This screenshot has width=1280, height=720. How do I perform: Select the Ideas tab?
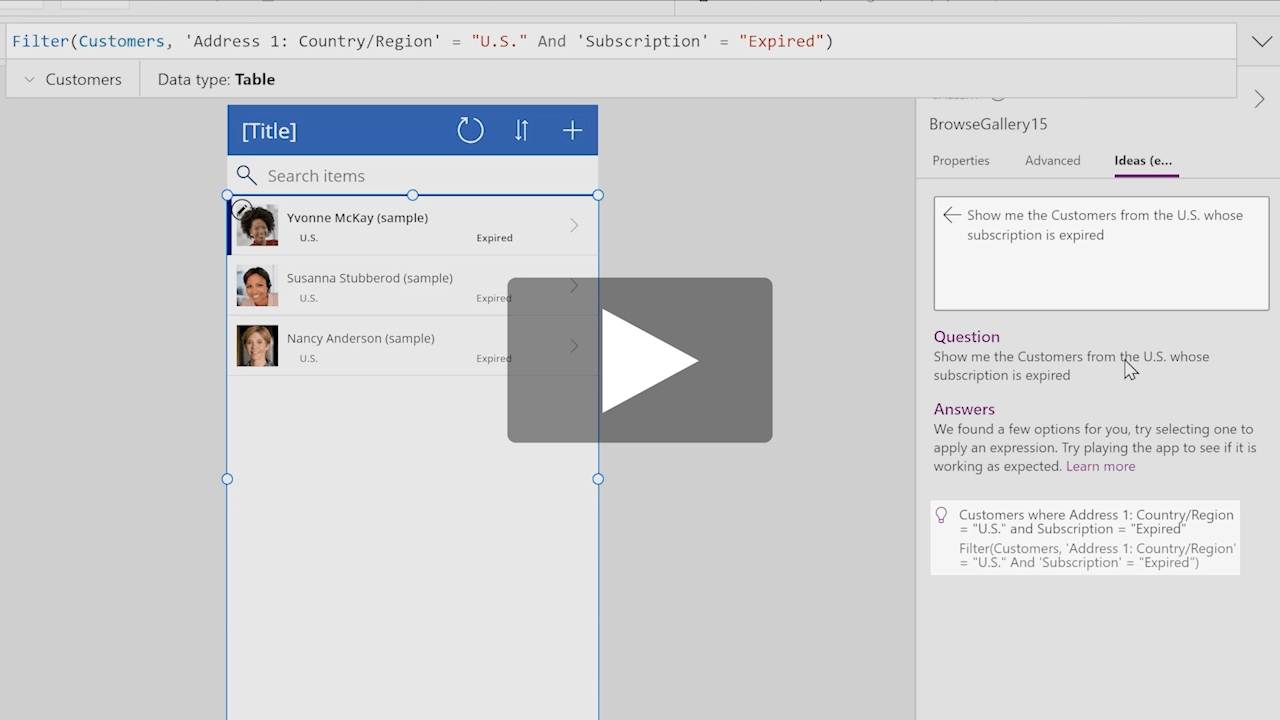click(x=1143, y=161)
